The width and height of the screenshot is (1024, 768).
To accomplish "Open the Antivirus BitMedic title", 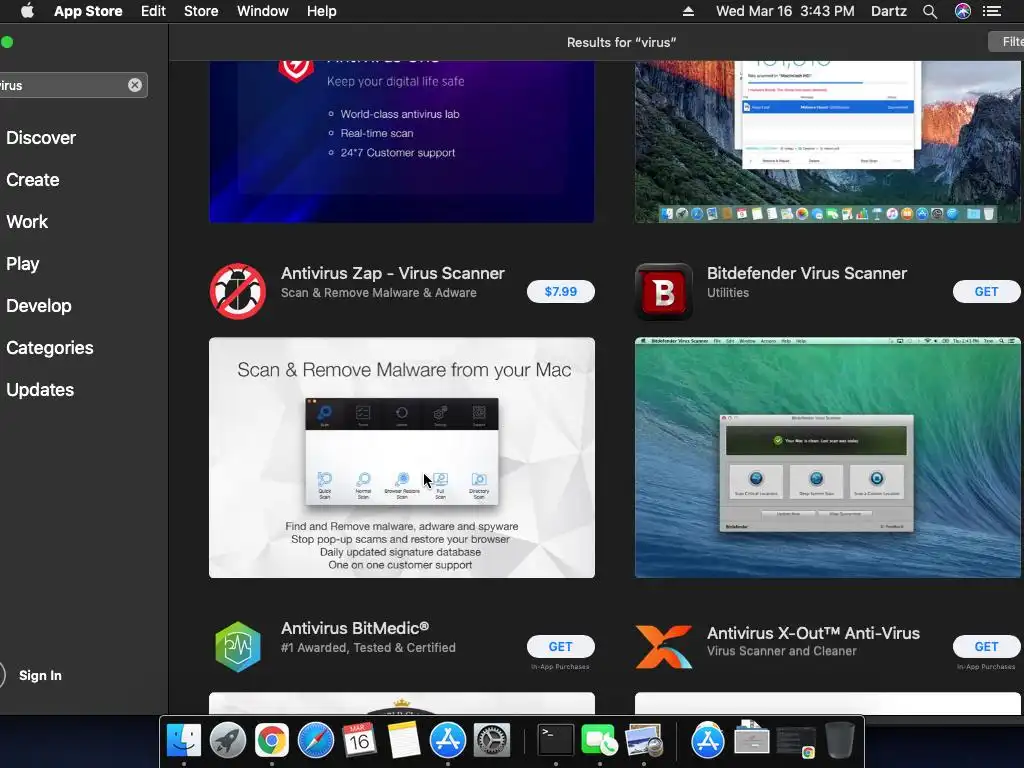I will coord(355,628).
